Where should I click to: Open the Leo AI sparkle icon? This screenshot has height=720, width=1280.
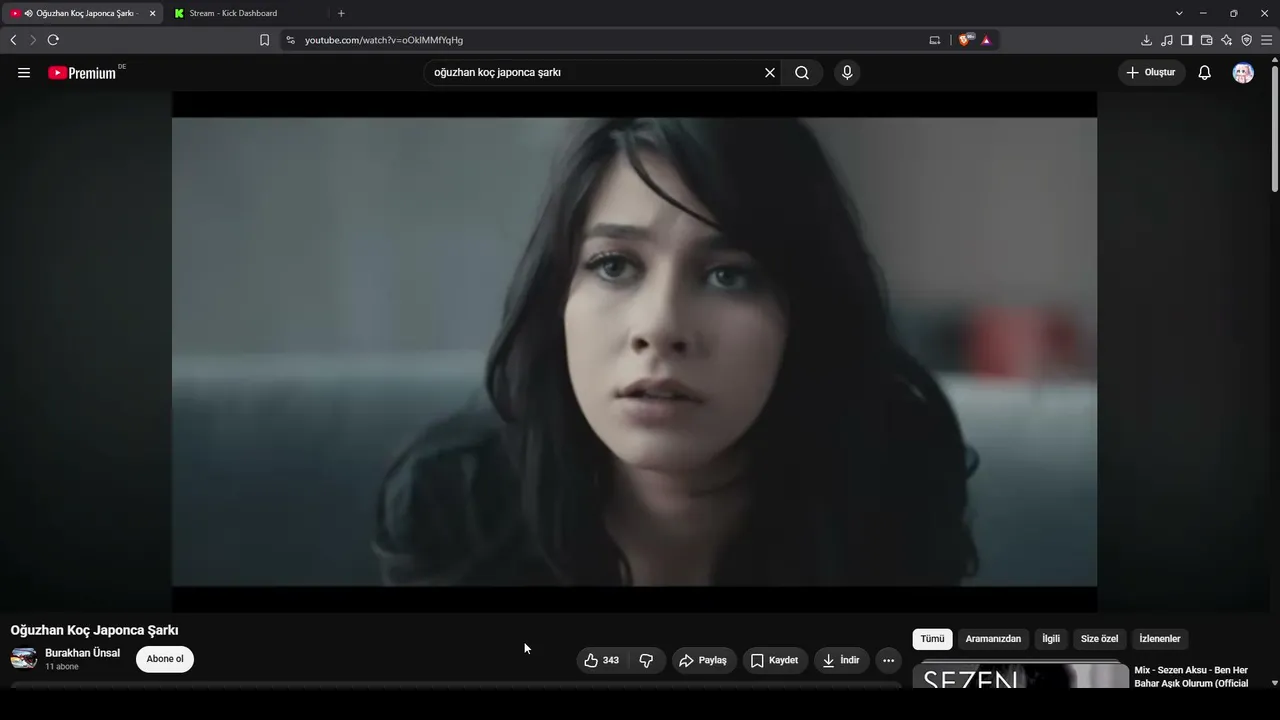[x=1227, y=40]
